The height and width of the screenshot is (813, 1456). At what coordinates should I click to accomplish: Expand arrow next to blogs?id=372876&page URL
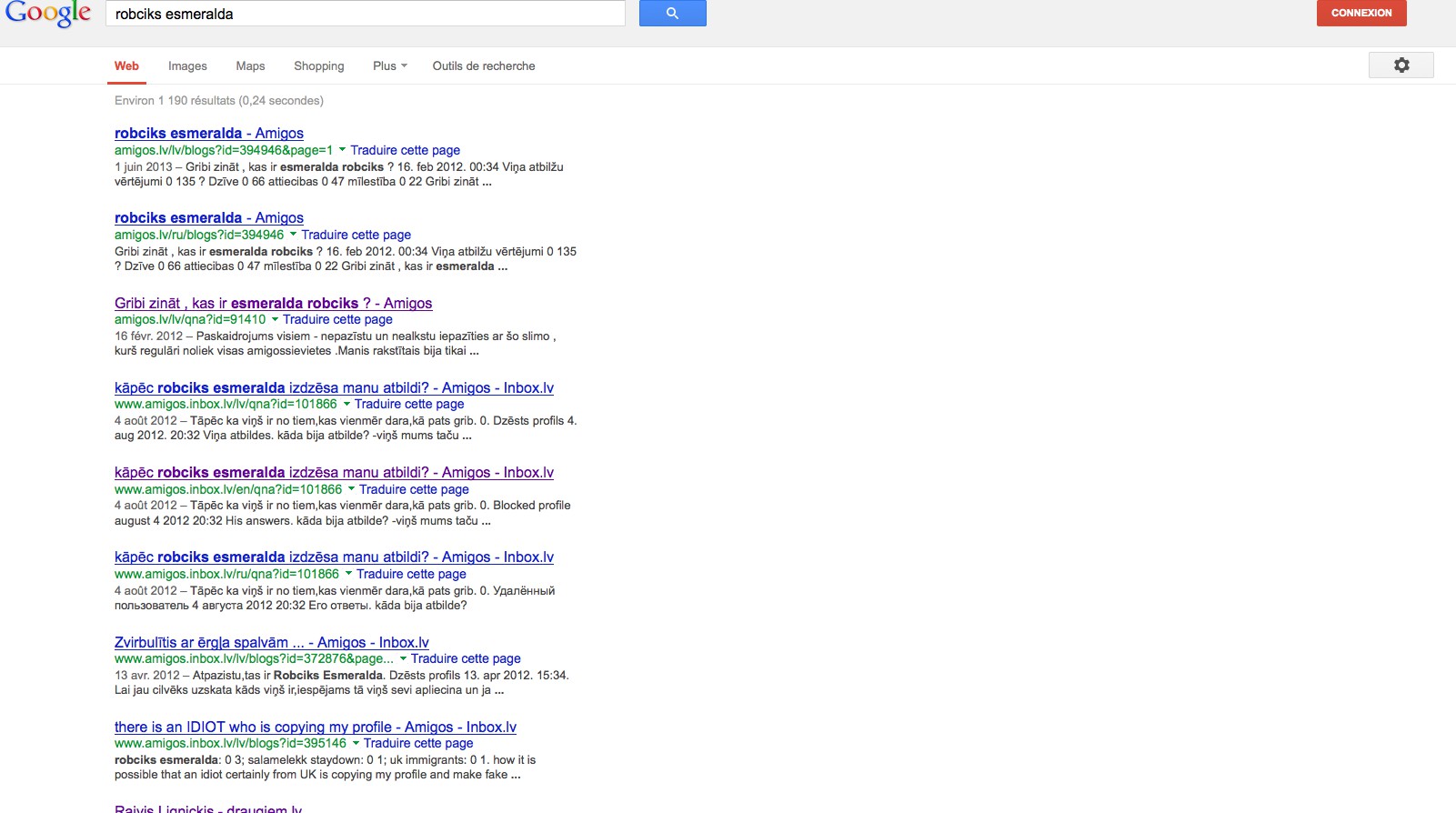click(x=403, y=658)
